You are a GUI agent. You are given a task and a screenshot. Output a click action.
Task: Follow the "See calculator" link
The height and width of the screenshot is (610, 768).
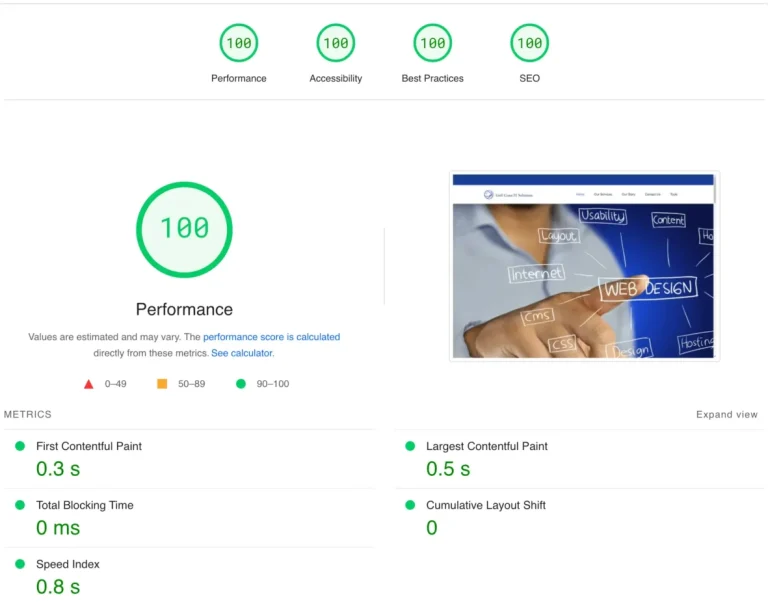[241, 353]
